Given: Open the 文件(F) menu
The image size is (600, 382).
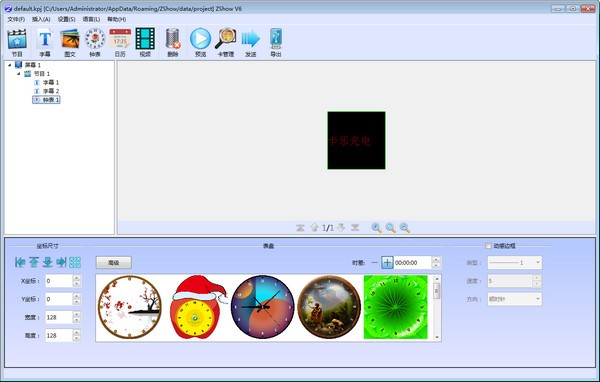Looking at the screenshot, I should coord(16,19).
